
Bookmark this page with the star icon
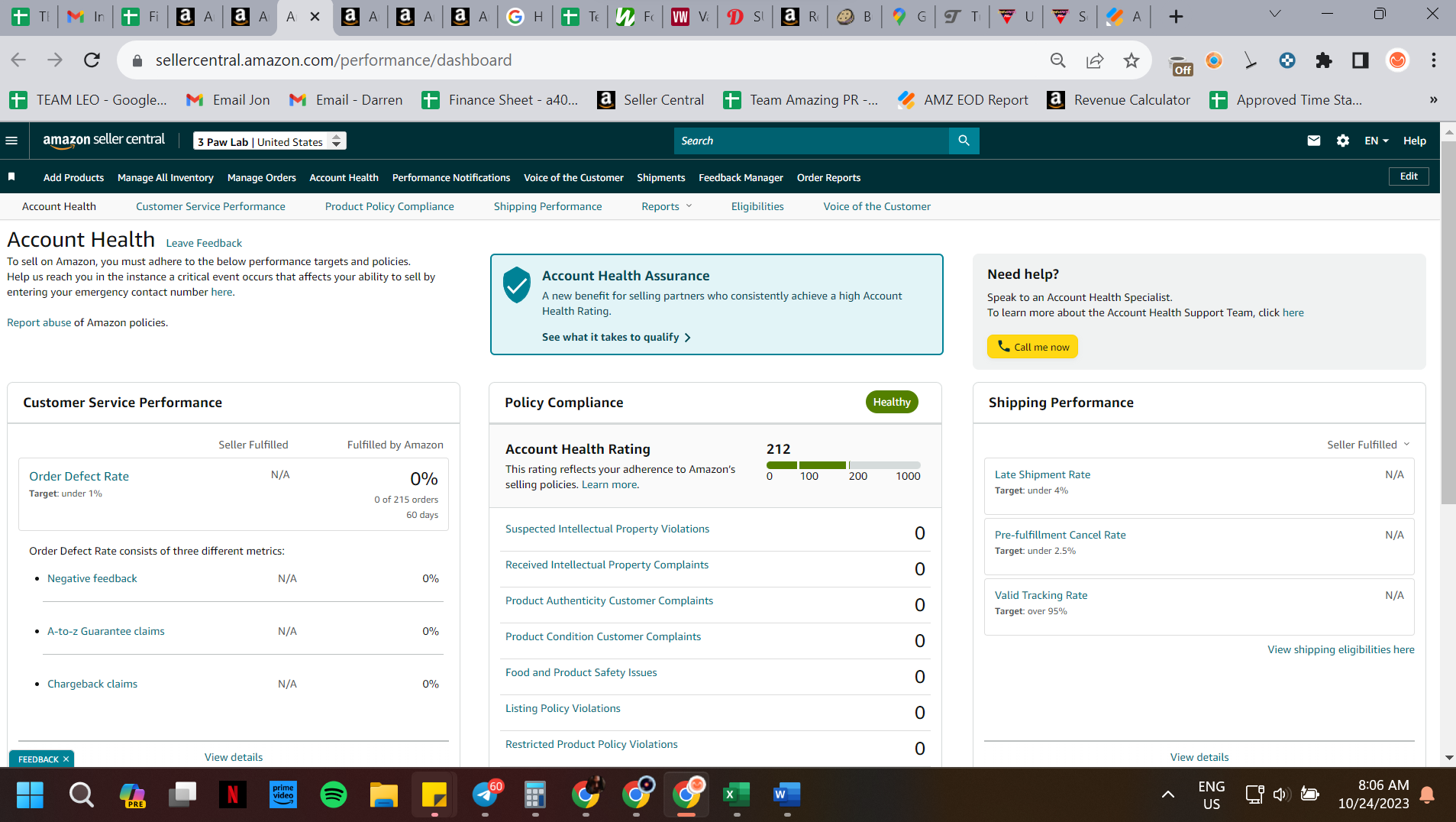1132,60
